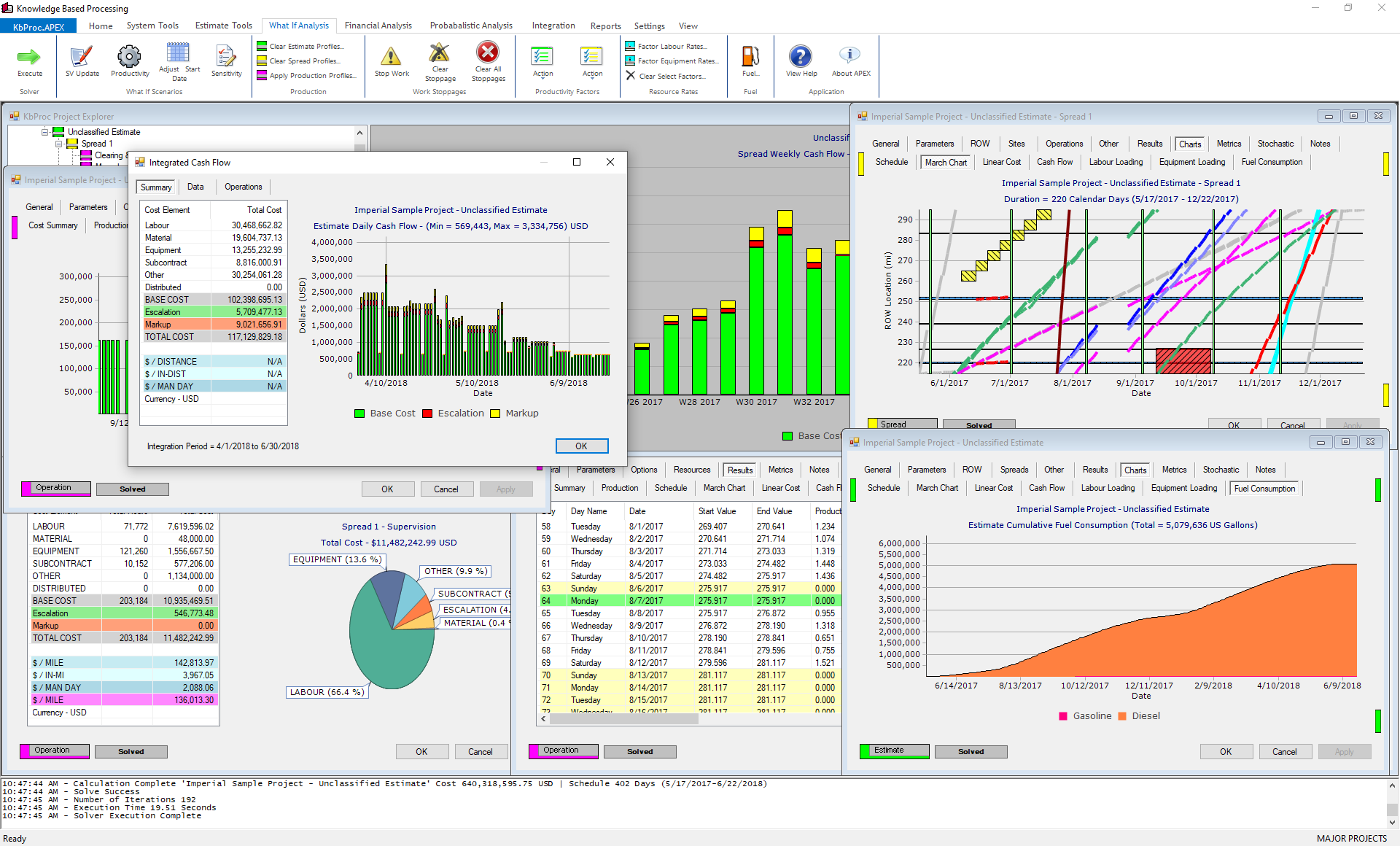Viewport: 1400px width, 846px height.
Task: Switch to the Data tab in Integrated Cash Flow
Action: coord(195,187)
